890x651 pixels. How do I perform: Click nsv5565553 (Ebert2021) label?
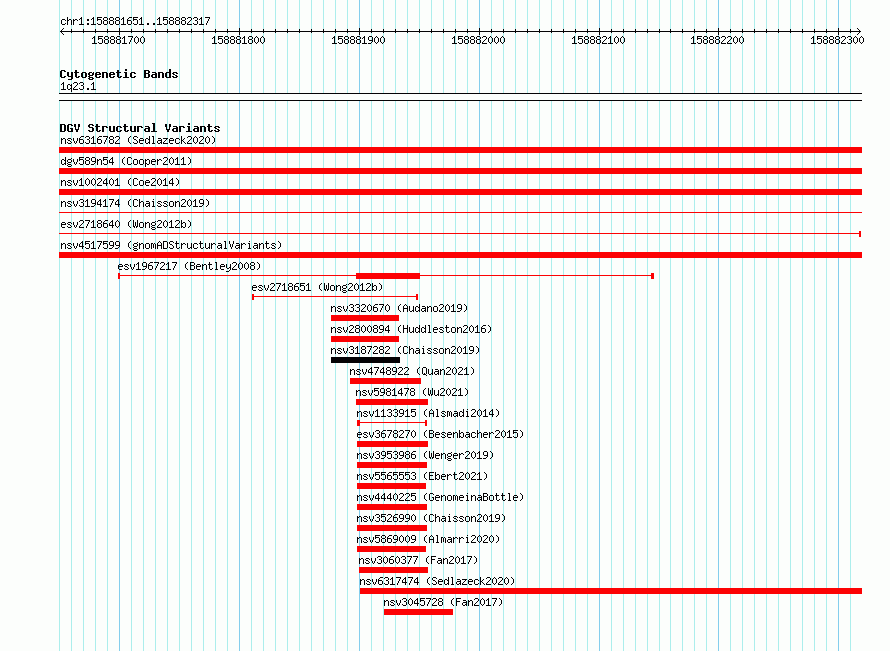[x=422, y=476]
